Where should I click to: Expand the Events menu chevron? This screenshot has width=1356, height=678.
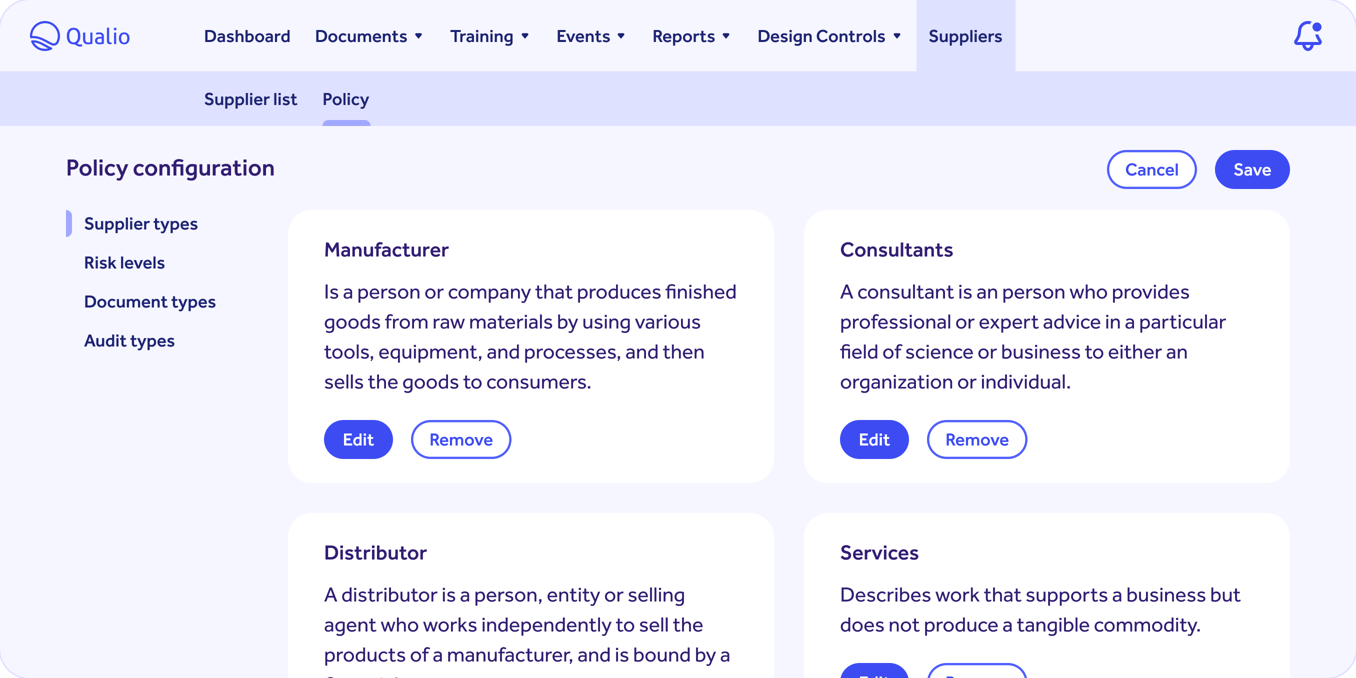point(620,35)
